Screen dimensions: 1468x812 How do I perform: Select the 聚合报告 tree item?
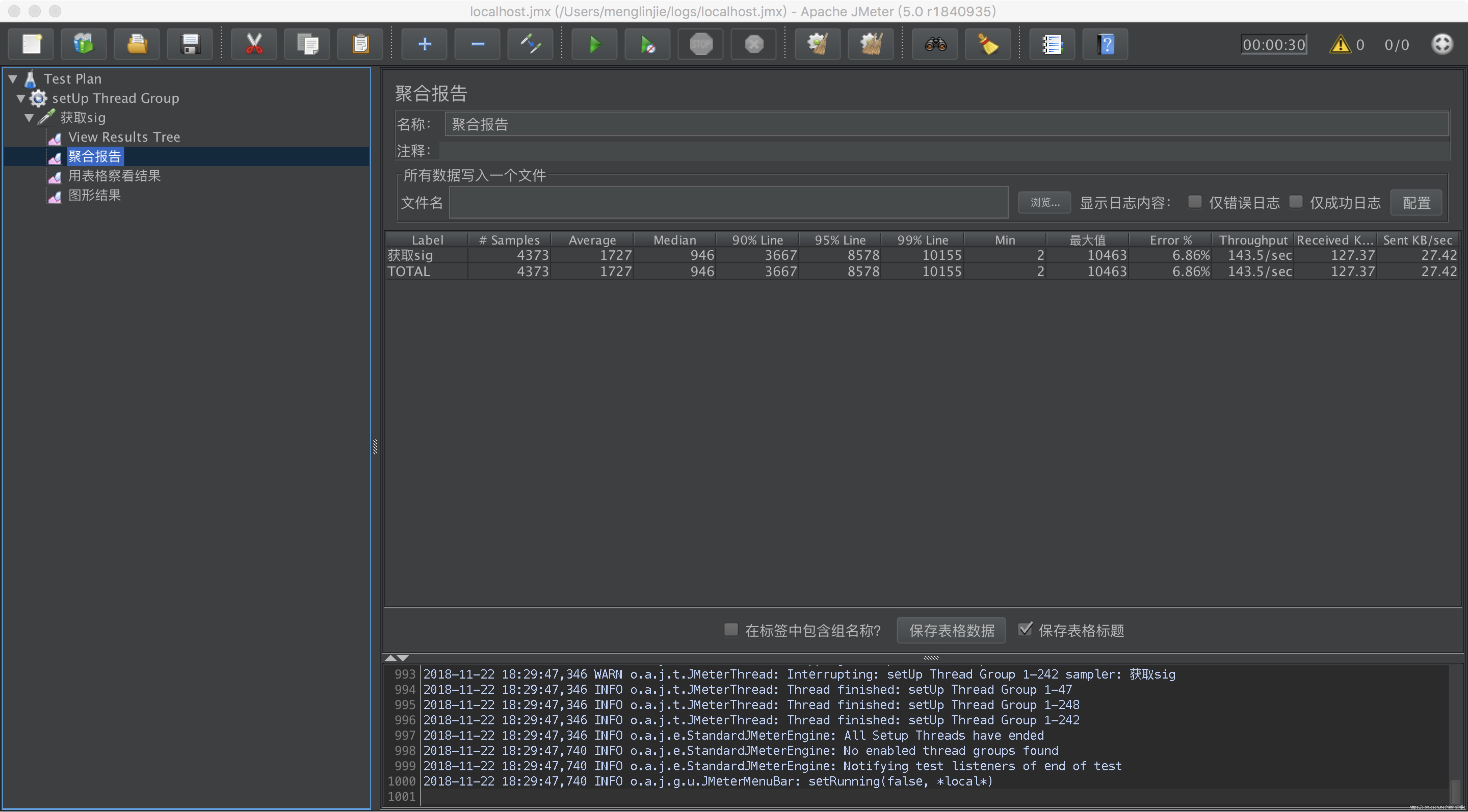coord(95,156)
